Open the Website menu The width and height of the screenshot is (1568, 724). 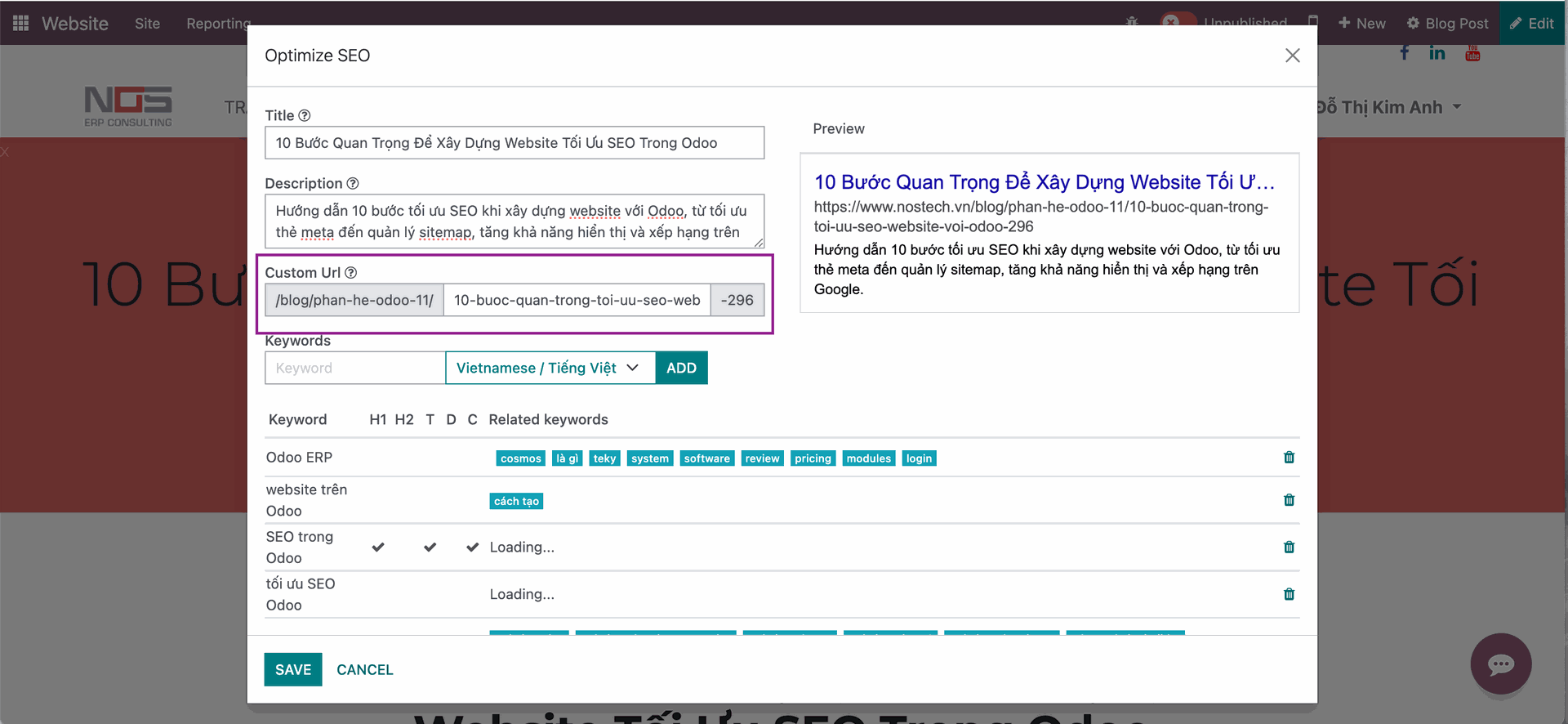pyautogui.click(x=75, y=23)
